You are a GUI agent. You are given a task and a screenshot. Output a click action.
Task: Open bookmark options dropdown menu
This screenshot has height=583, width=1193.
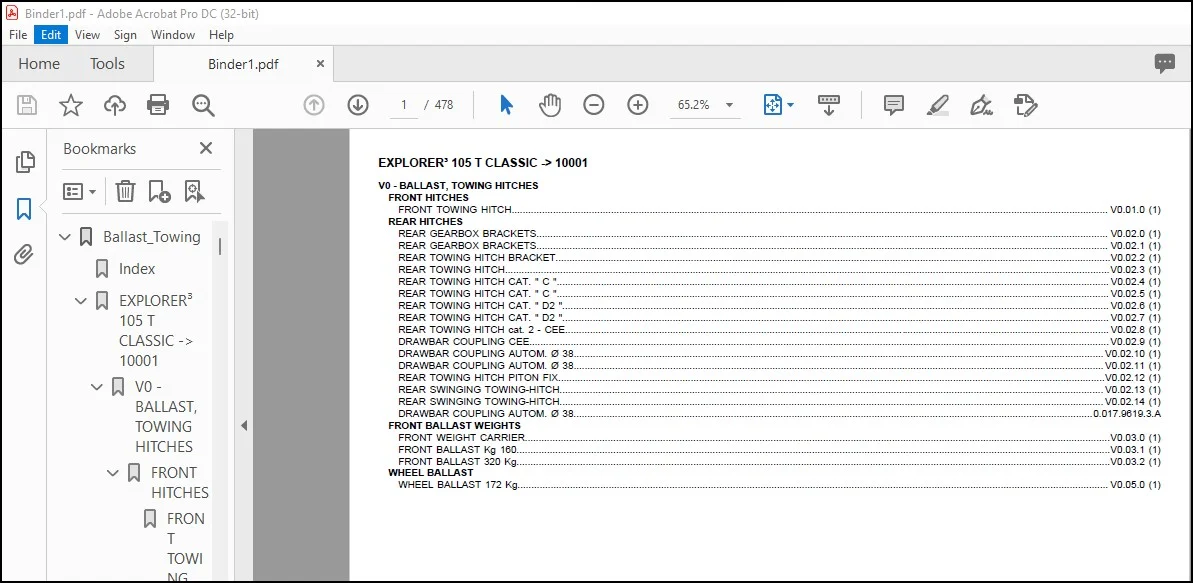pos(79,191)
